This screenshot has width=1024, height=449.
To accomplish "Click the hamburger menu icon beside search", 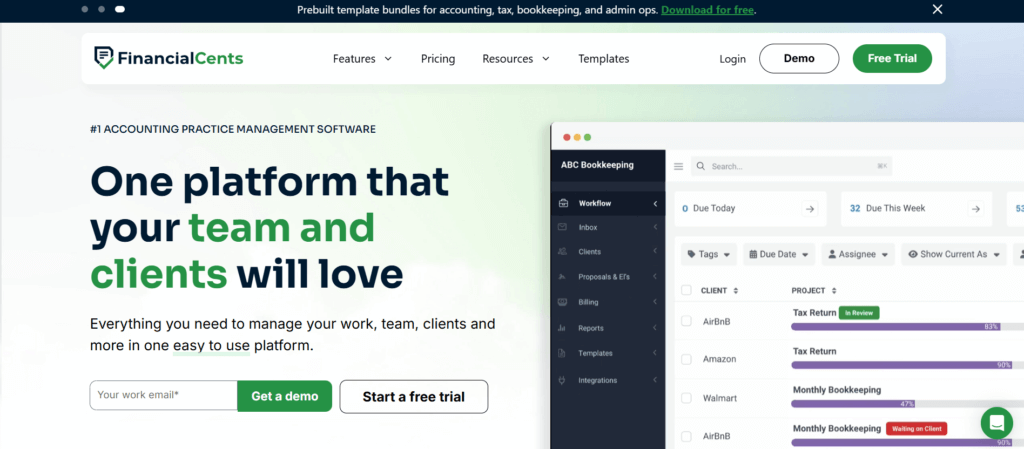I will (x=679, y=167).
